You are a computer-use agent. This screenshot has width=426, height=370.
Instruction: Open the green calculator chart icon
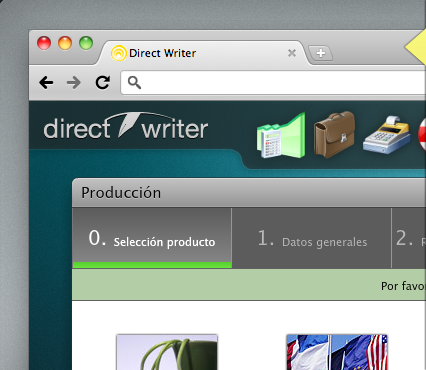pyautogui.click(x=281, y=135)
